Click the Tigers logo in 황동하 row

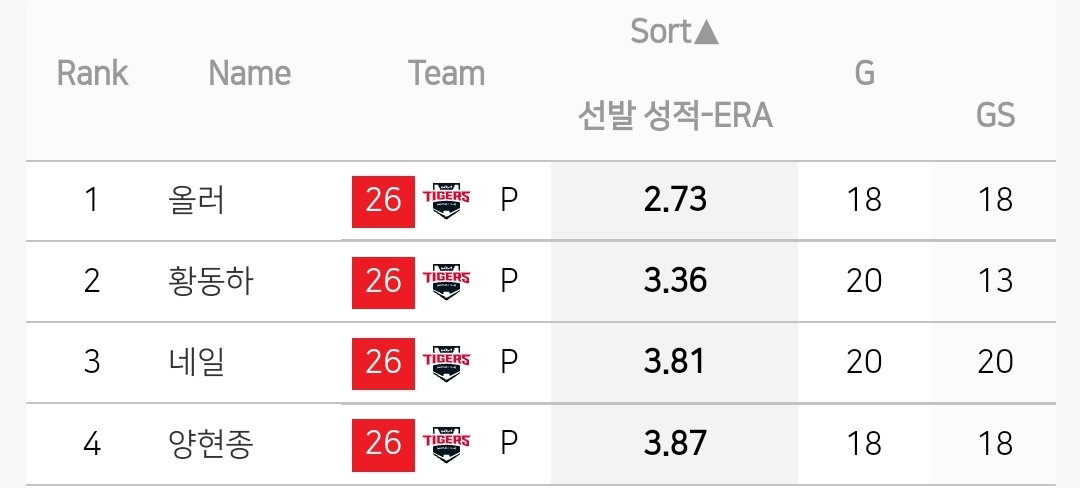pos(446,282)
